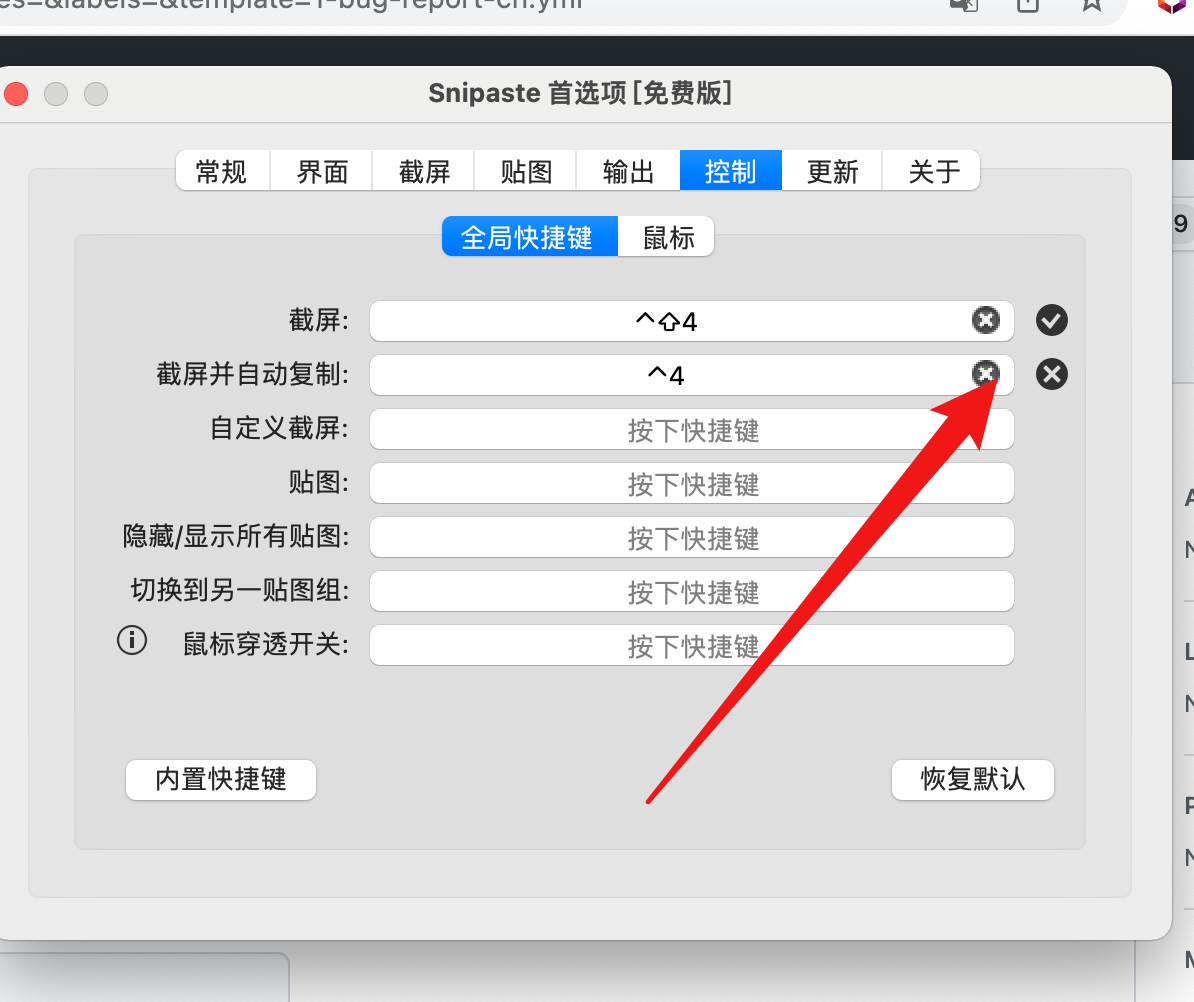The height and width of the screenshot is (1002, 1194).
Task: Open the 关于 tab
Action: click(x=931, y=171)
